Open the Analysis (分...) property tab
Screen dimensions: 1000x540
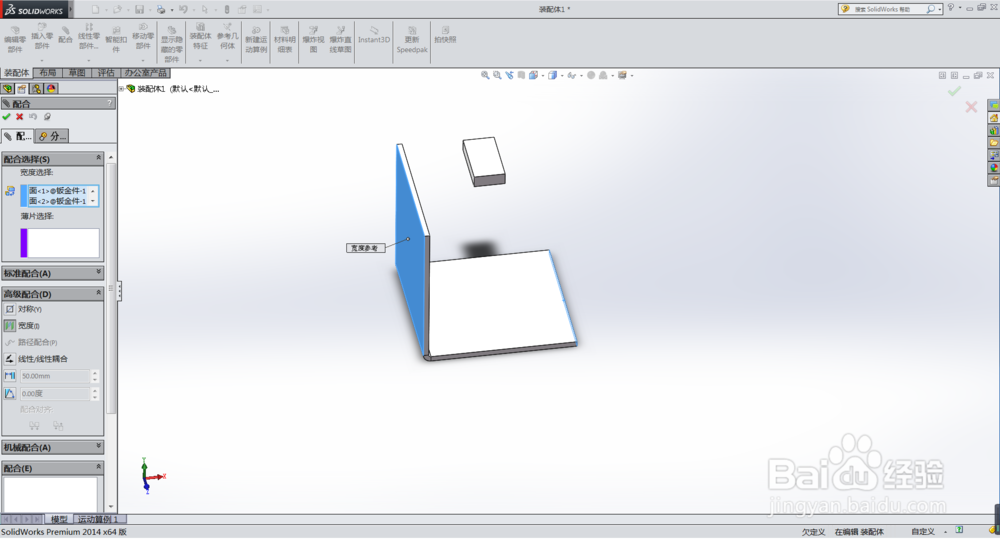pyautogui.click(x=52, y=136)
